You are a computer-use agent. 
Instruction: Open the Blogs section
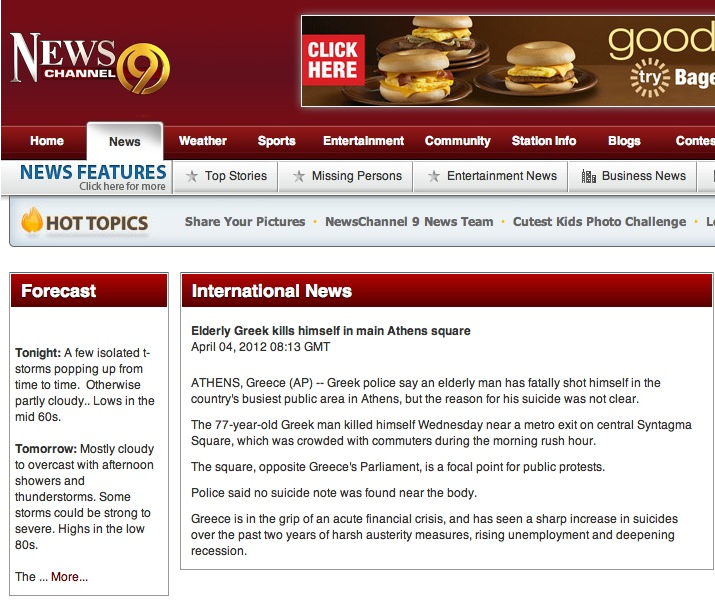point(624,141)
